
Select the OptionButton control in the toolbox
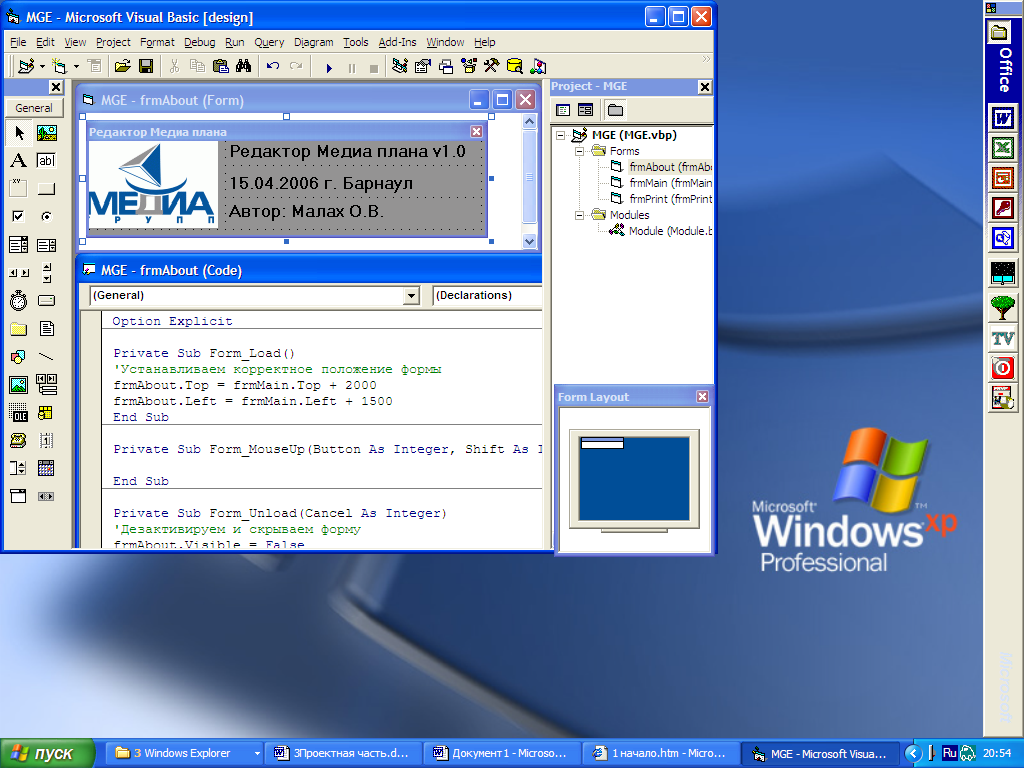point(46,216)
